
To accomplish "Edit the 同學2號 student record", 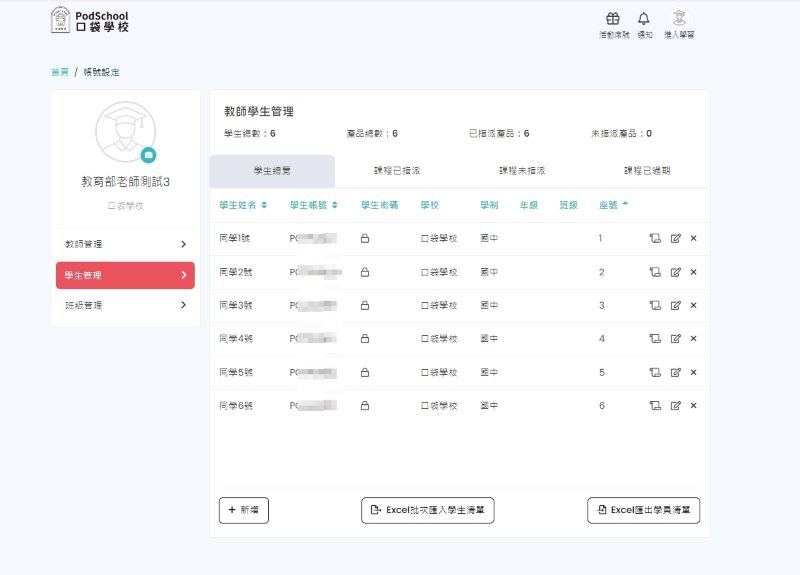I will (675, 272).
